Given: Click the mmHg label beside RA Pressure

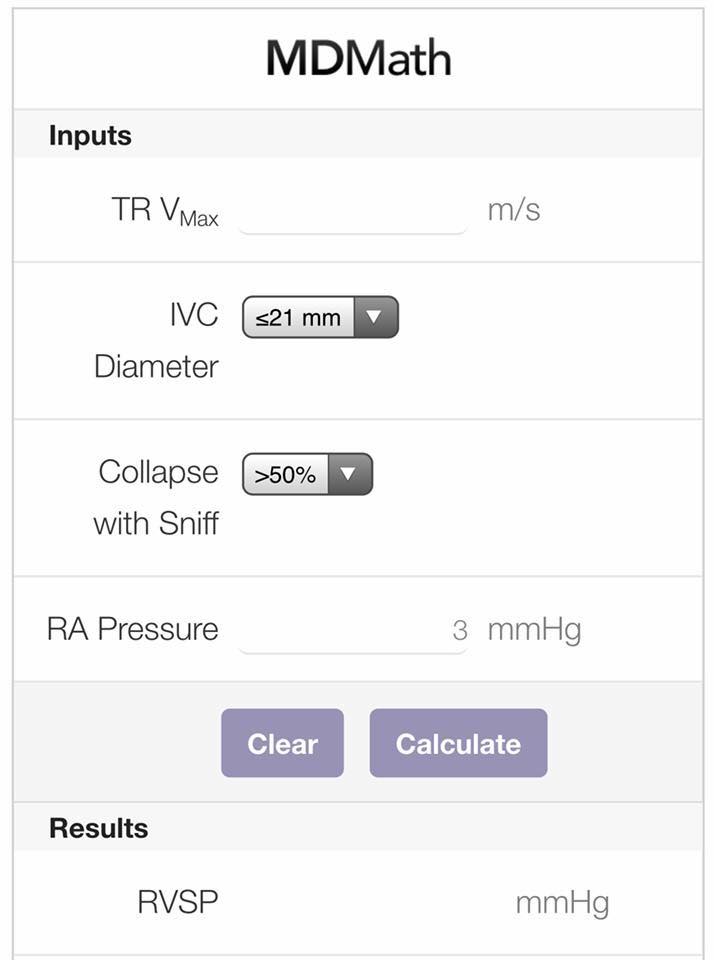Looking at the screenshot, I should pos(533,630).
